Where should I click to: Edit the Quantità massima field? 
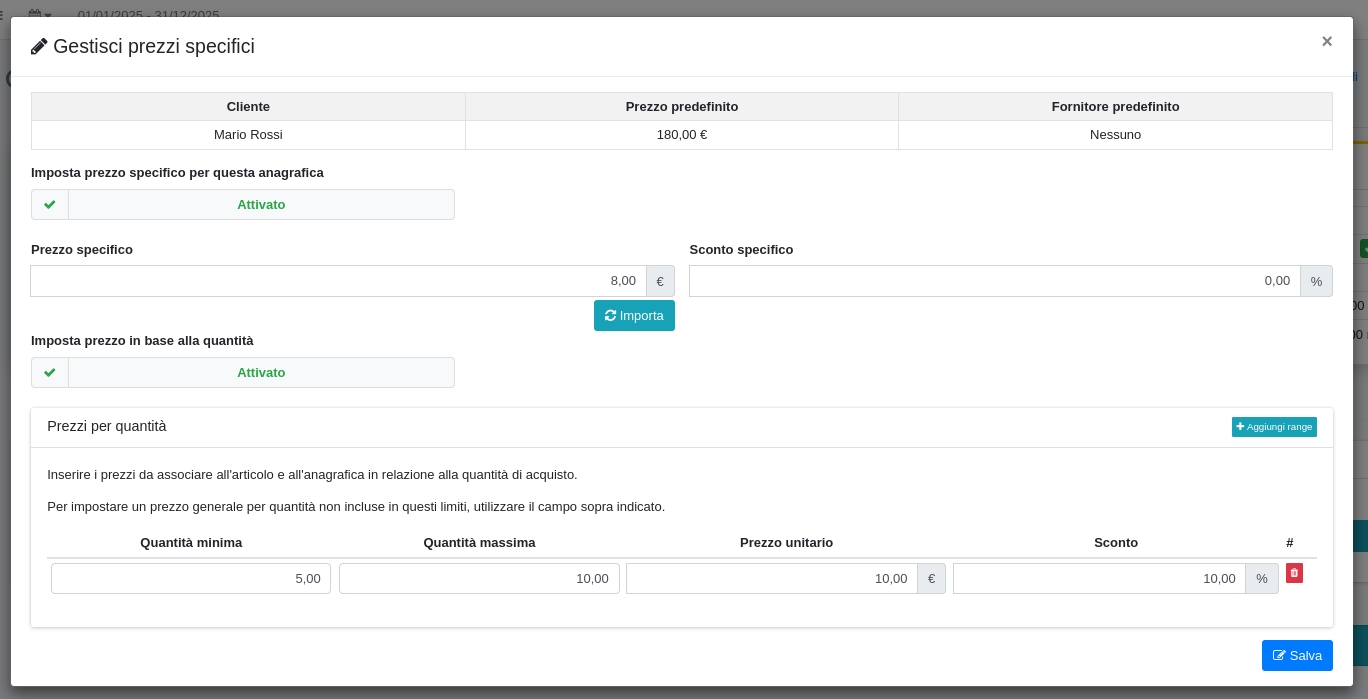pos(479,579)
